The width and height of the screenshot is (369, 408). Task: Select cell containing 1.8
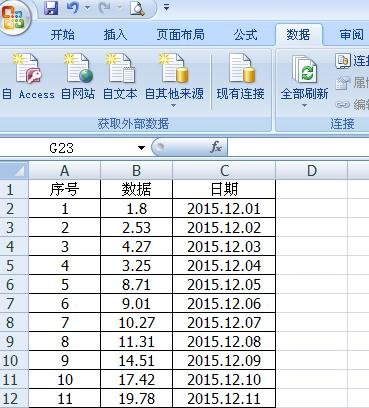(x=136, y=209)
